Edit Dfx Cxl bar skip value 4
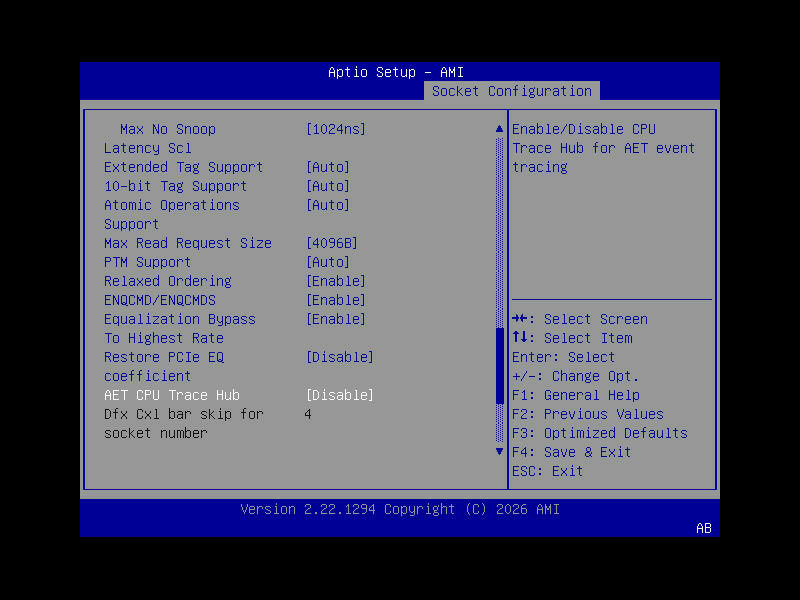Viewport: 800px width, 600px height. tap(308, 414)
